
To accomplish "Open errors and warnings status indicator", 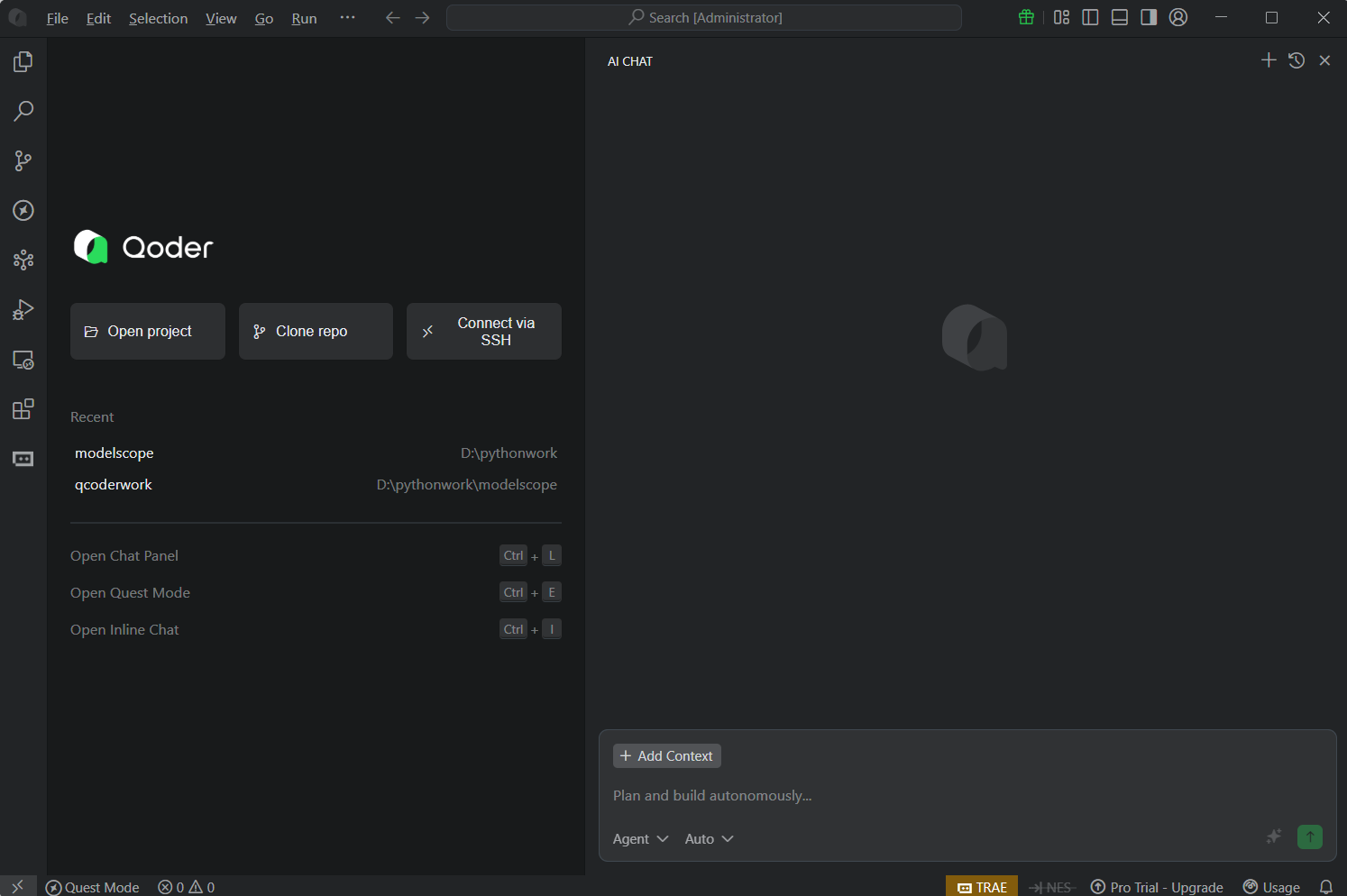I will 187,887.
